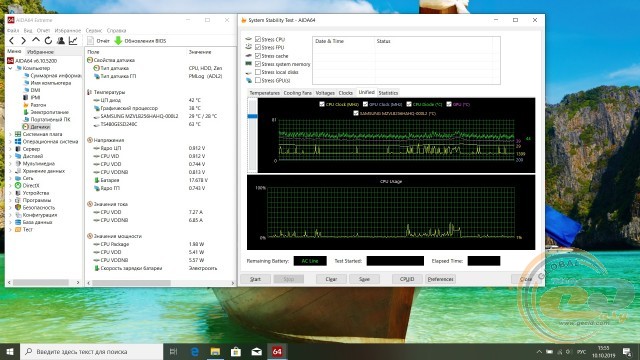
Task: Select the IPMI tree item
Action: 32,98
